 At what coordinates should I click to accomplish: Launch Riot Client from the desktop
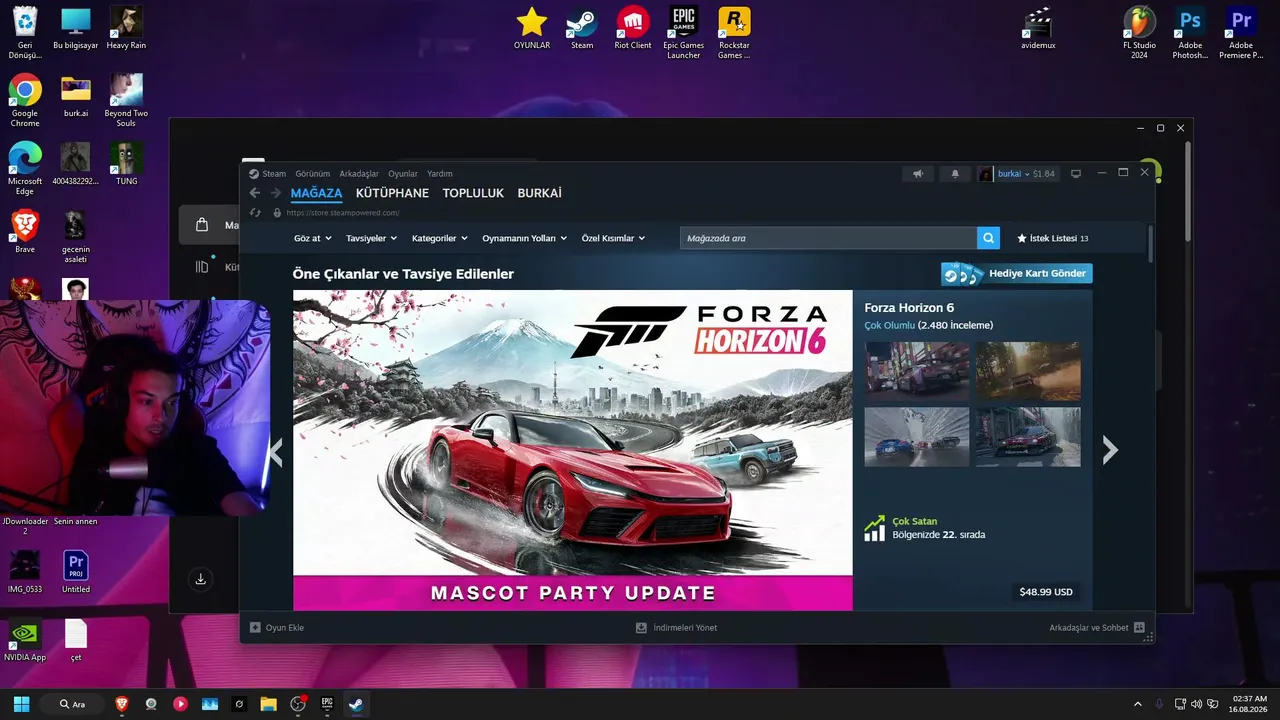point(633,28)
